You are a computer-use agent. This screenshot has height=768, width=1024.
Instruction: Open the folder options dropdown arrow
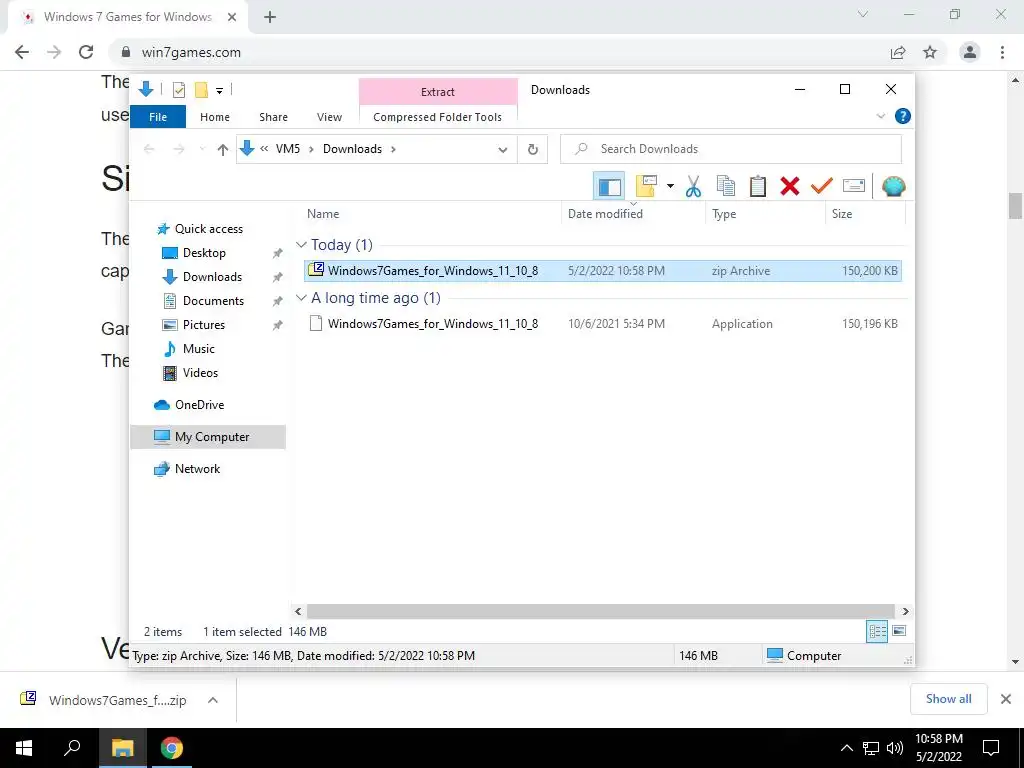pos(670,187)
